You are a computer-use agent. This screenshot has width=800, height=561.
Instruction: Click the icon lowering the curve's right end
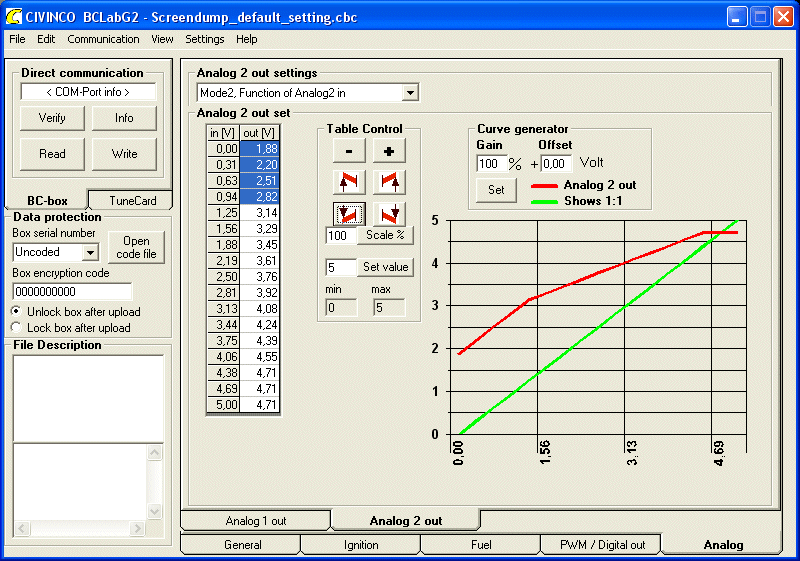389,214
